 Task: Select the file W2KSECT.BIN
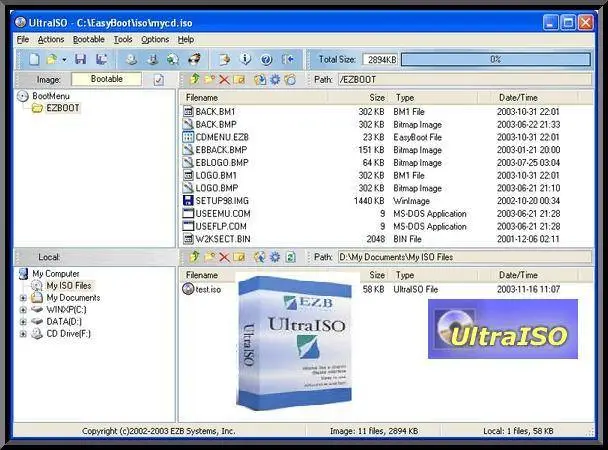pyautogui.click(x=223, y=239)
